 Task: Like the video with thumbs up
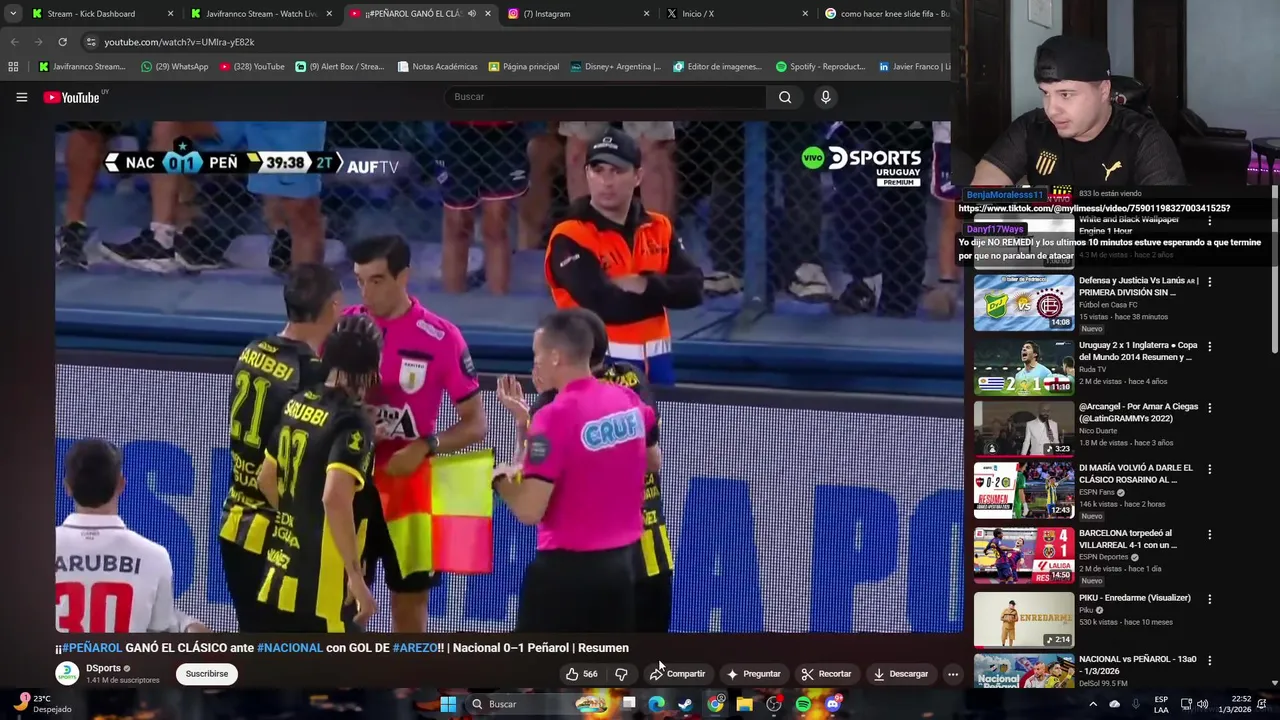tap(582, 674)
